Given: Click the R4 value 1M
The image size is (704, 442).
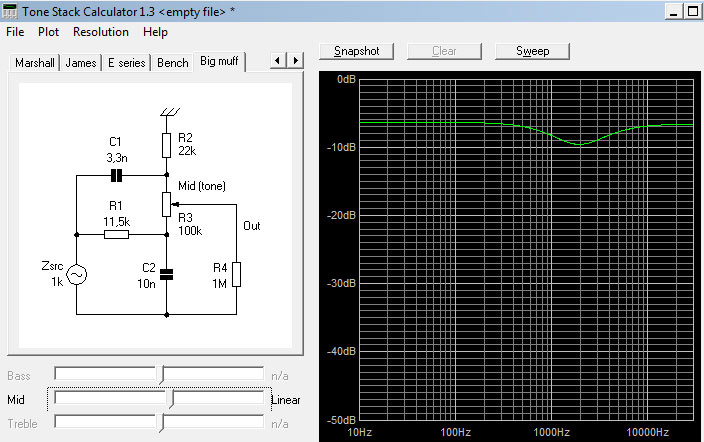Looking at the screenshot, I should pyautogui.click(x=220, y=284).
